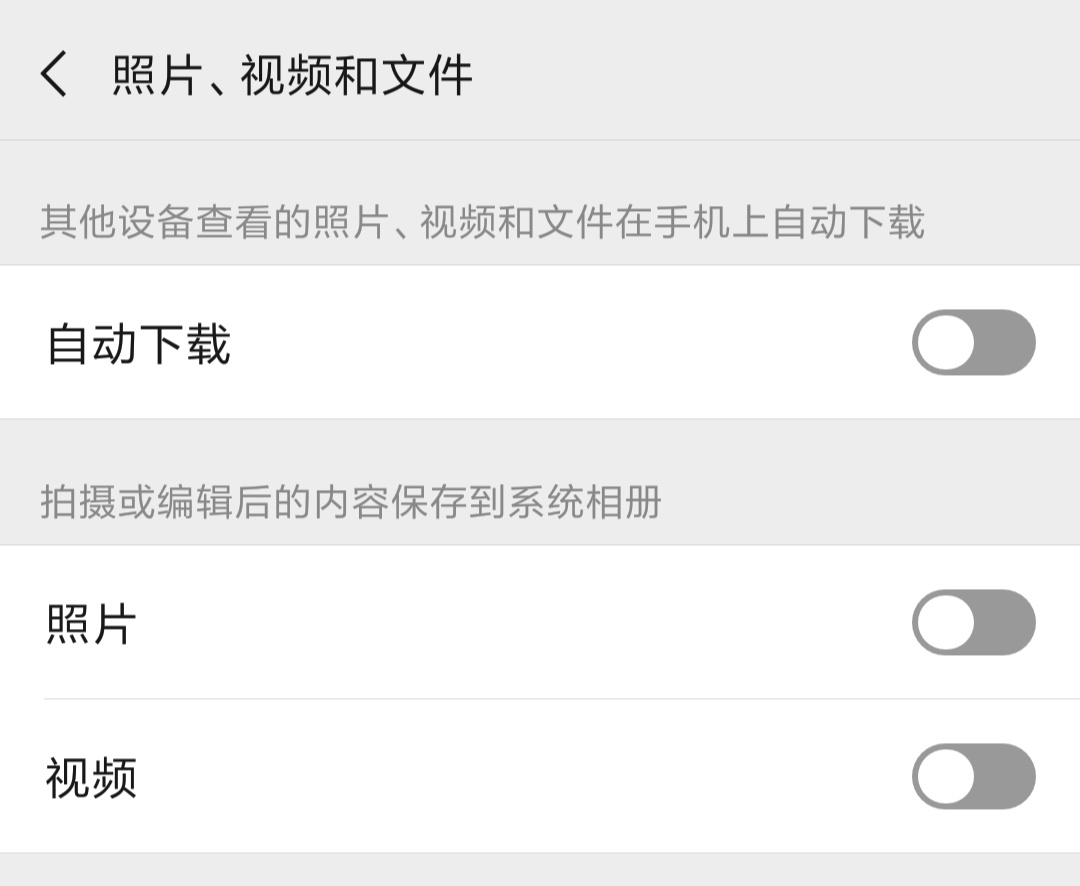Tap the header bar area
Image resolution: width=1080 pixels, height=886 pixels.
tap(540, 72)
